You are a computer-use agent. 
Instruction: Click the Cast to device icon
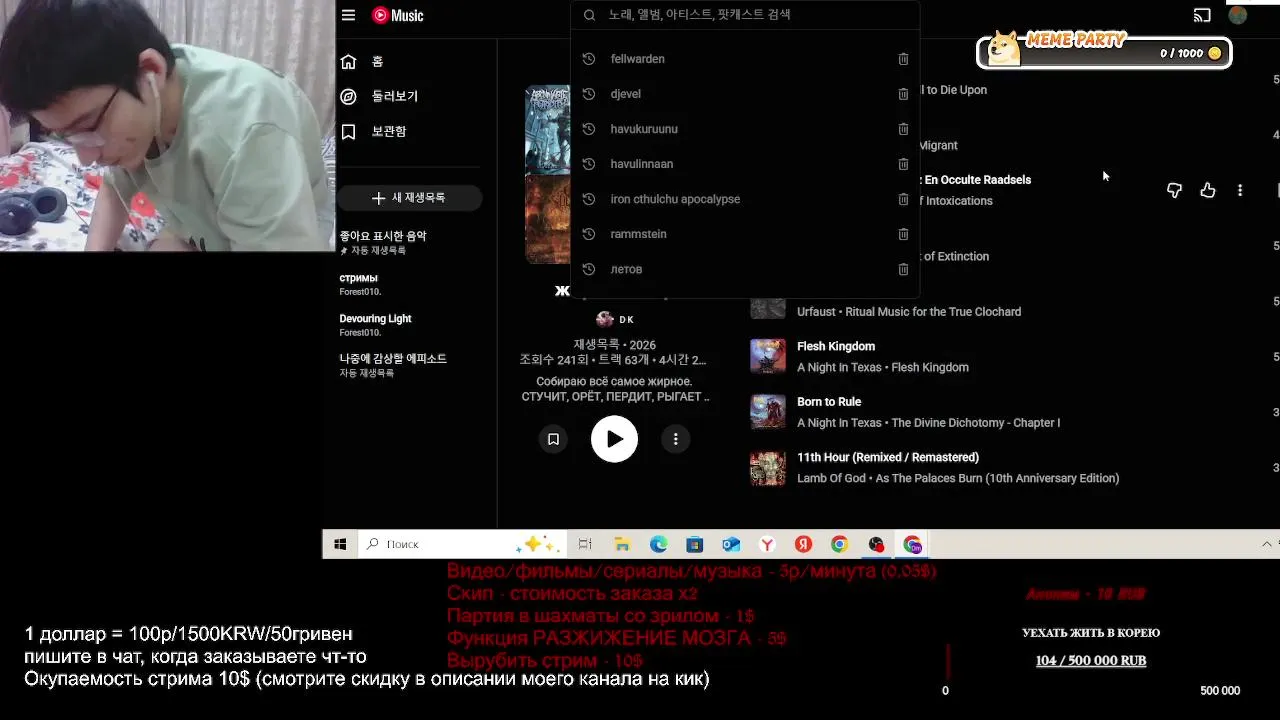1202,15
